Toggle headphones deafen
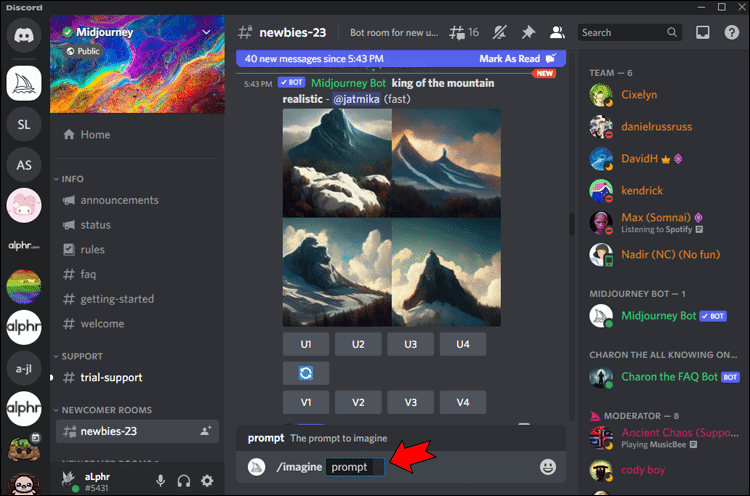This screenshot has width=750, height=496. (x=184, y=480)
